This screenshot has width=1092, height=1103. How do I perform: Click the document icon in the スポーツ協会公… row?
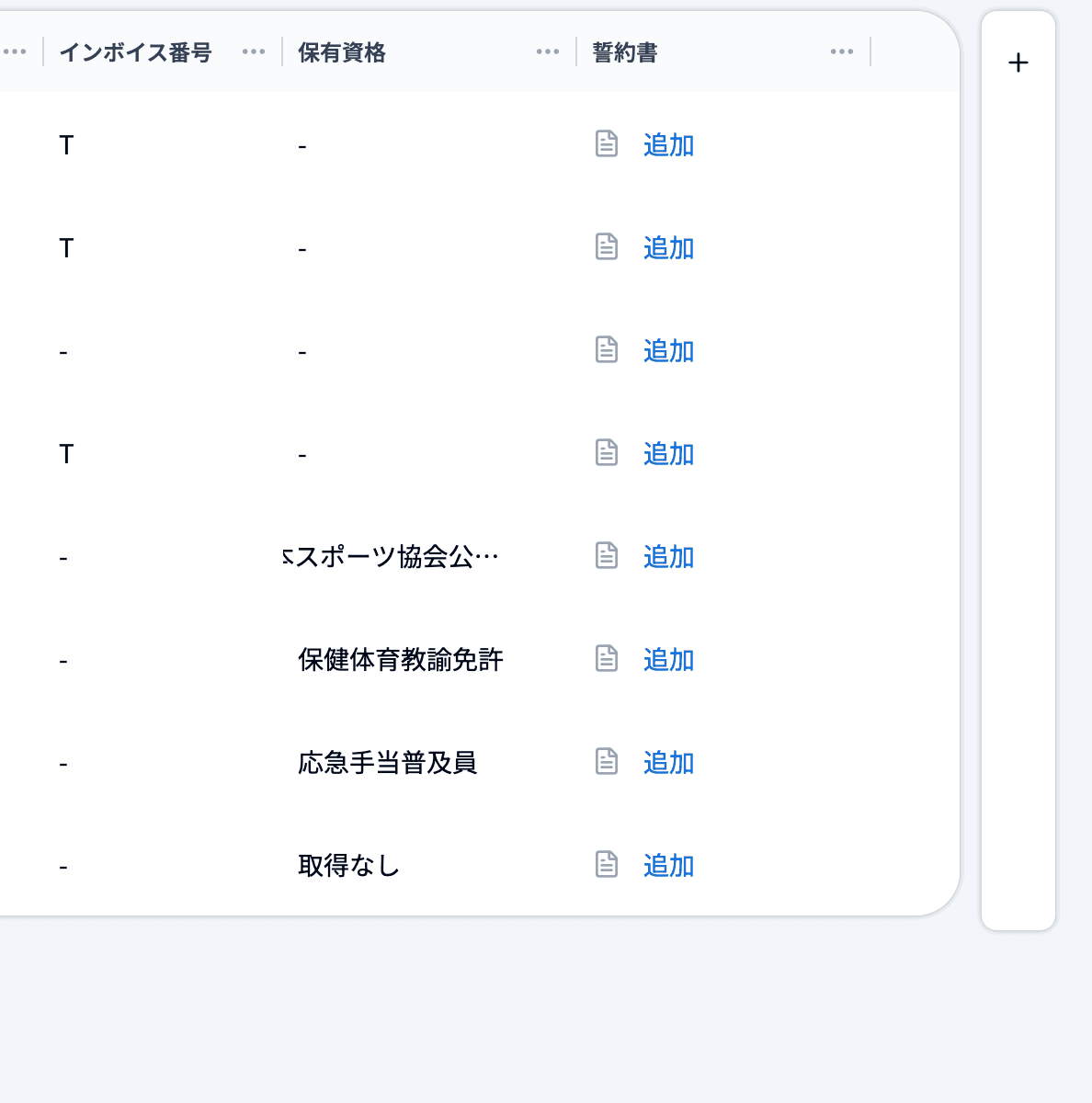click(x=607, y=555)
